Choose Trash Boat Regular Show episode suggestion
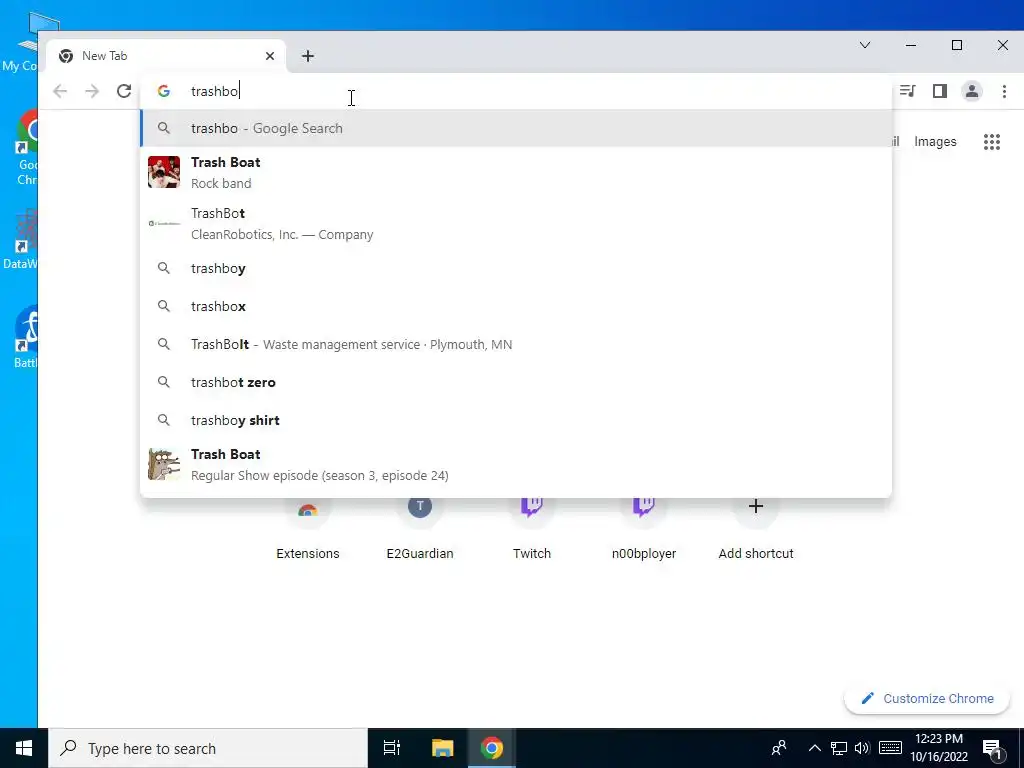 pos(516,464)
